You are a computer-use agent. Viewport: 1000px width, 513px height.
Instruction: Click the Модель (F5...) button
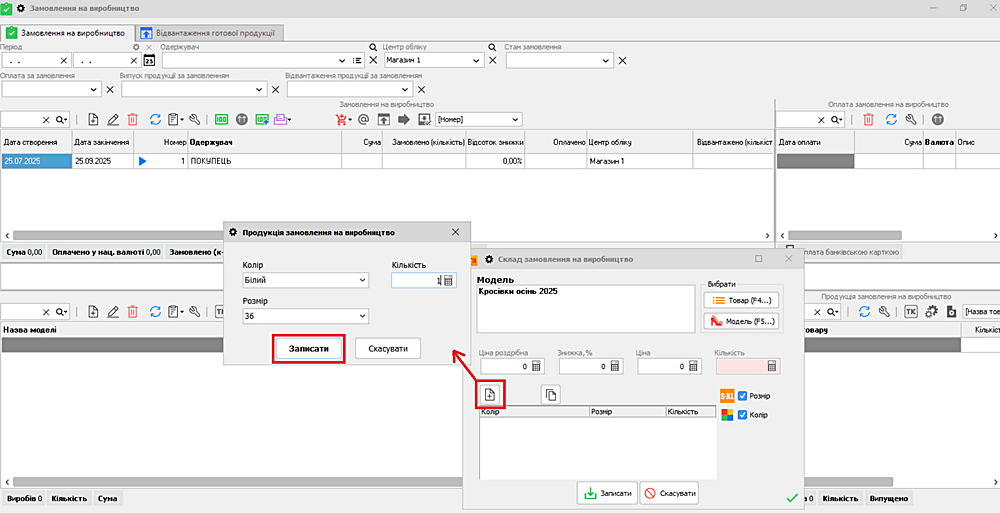pyautogui.click(x=741, y=322)
